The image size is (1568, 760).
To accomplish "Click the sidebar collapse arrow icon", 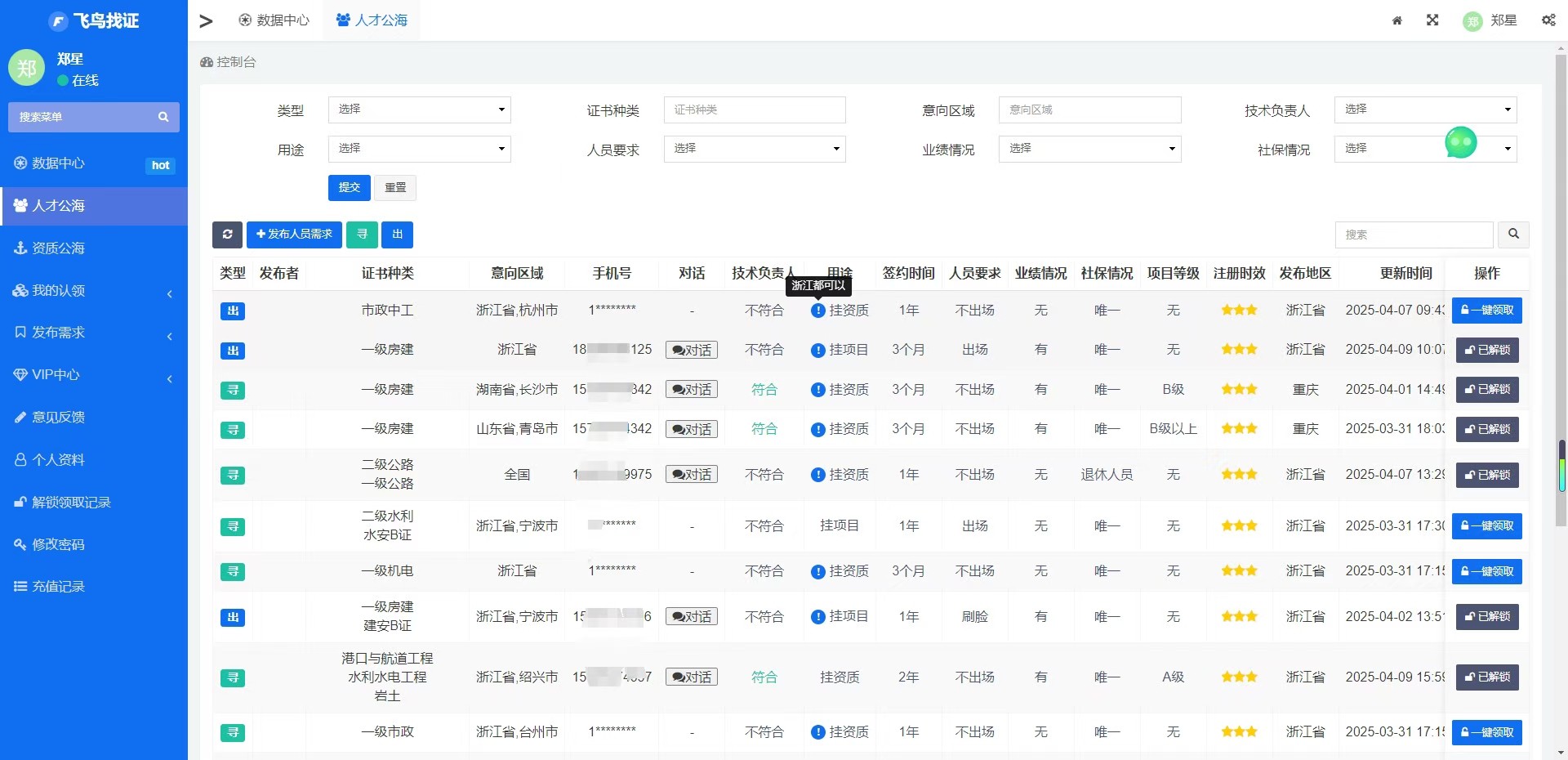I will tap(206, 20).
